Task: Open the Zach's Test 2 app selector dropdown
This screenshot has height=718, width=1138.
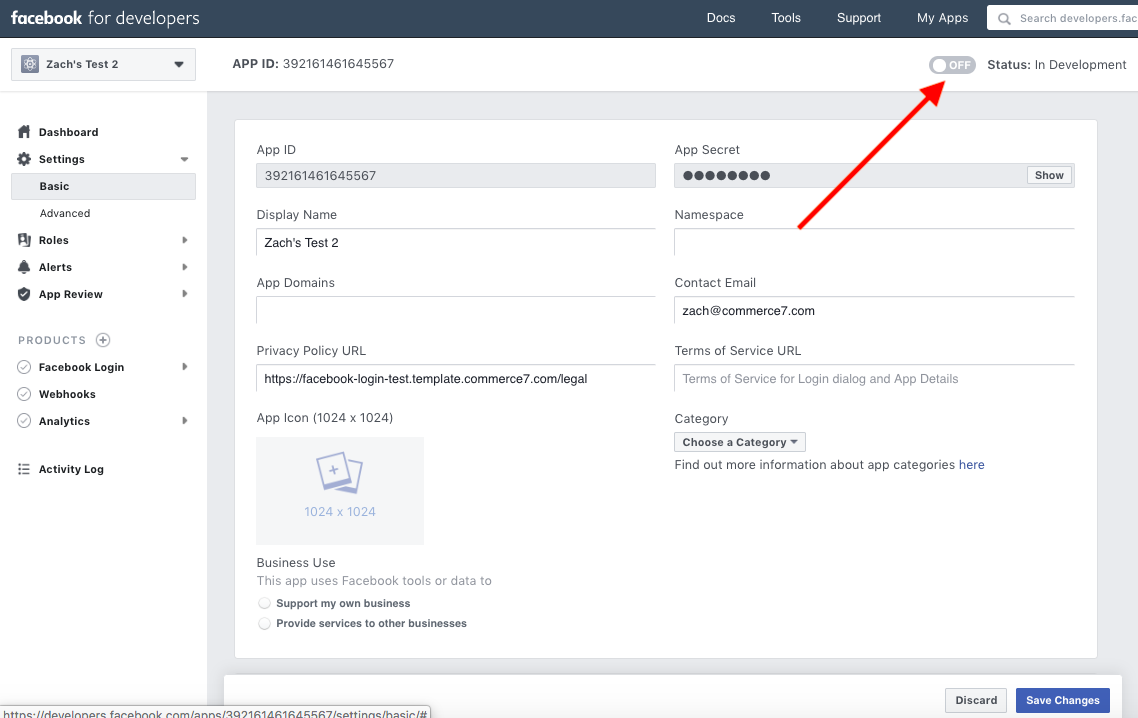Action: coord(103,64)
